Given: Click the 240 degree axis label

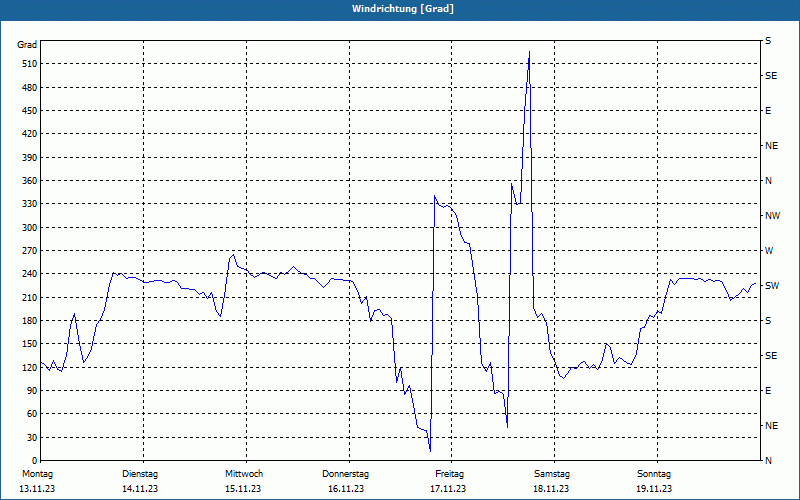Looking at the screenshot, I should pyautogui.click(x=29, y=274).
